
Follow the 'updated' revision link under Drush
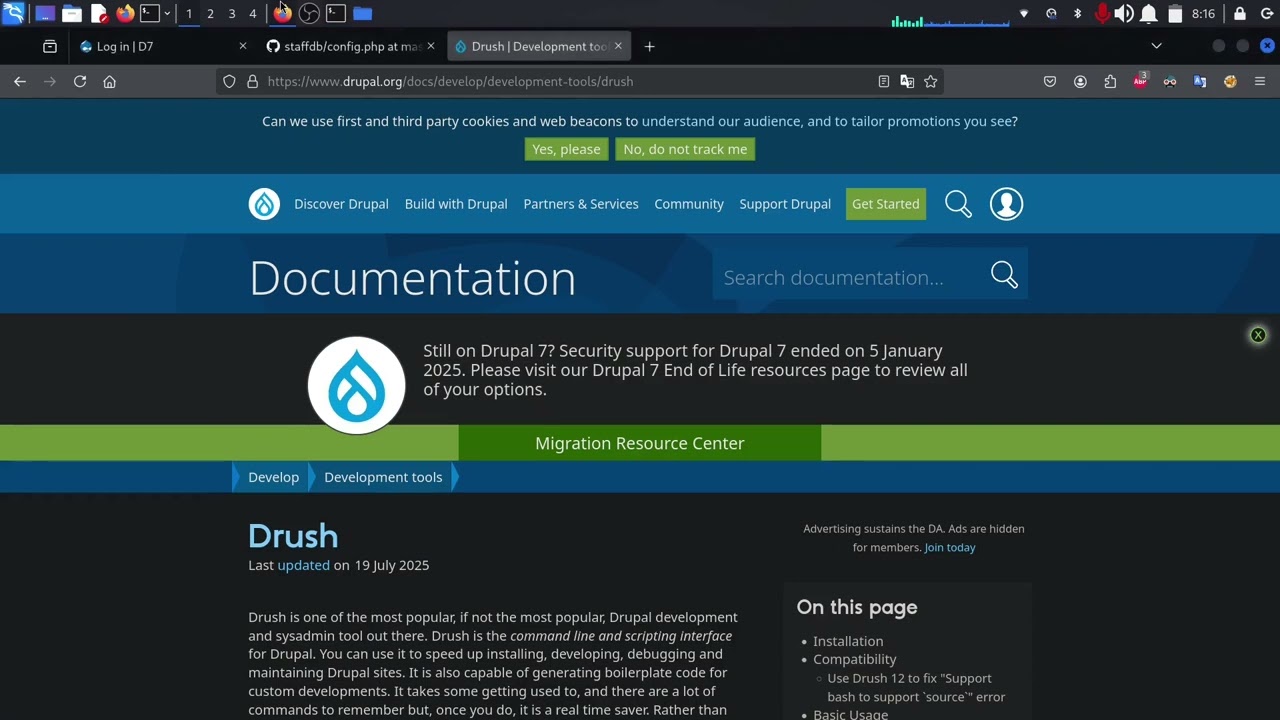(303, 565)
